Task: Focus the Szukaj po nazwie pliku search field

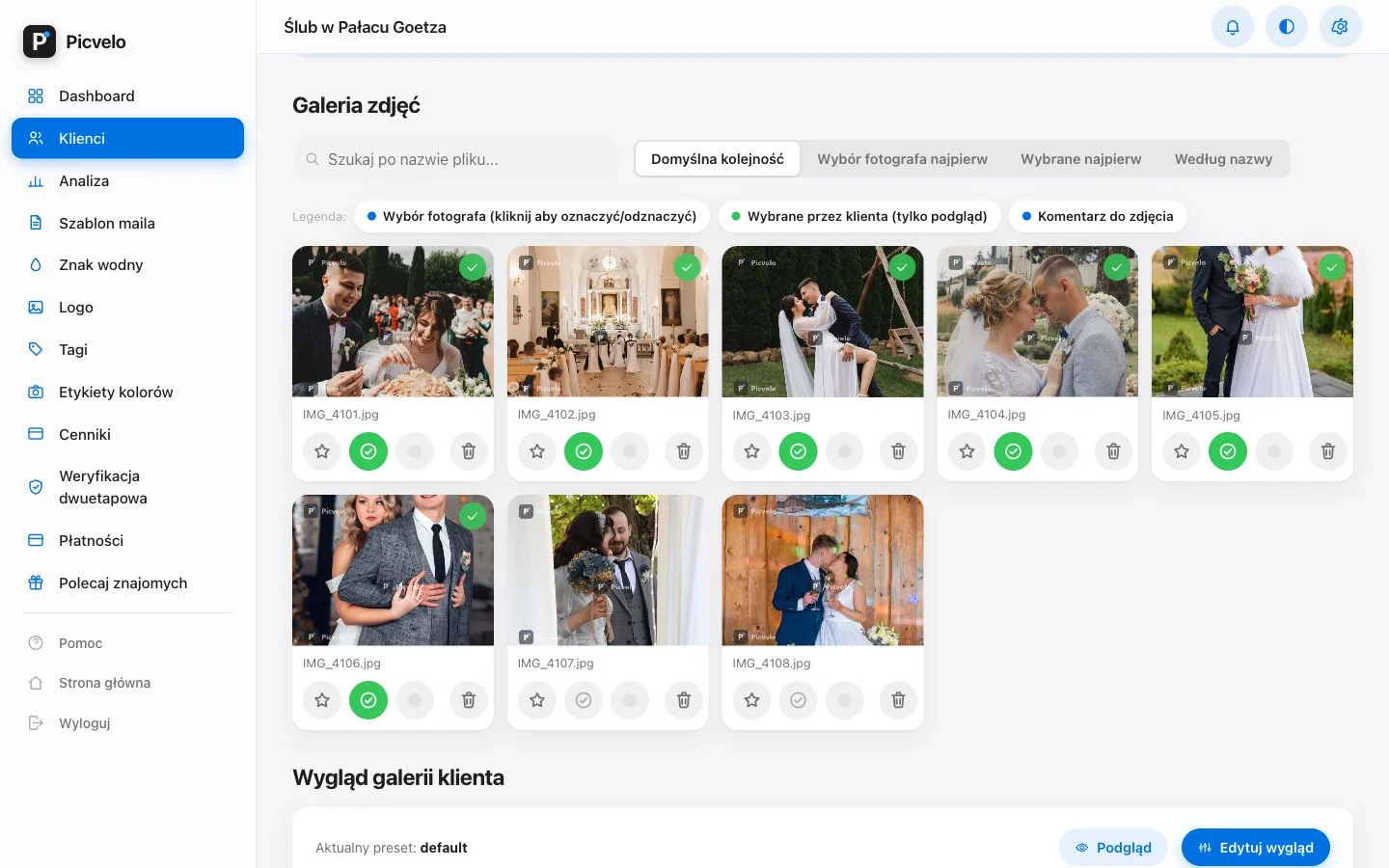Action: [455, 159]
